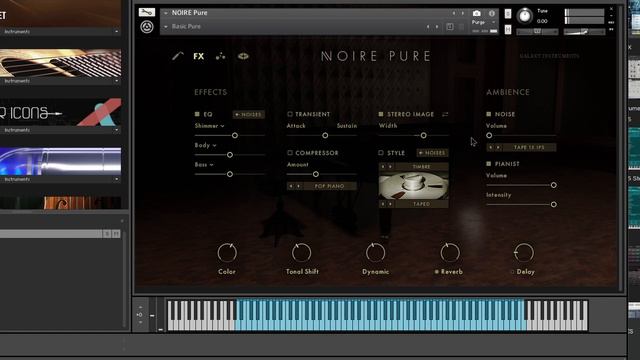Viewport: 640px width, 360px height.
Task: Enable the Delay toggle dot
Action: [512, 272]
